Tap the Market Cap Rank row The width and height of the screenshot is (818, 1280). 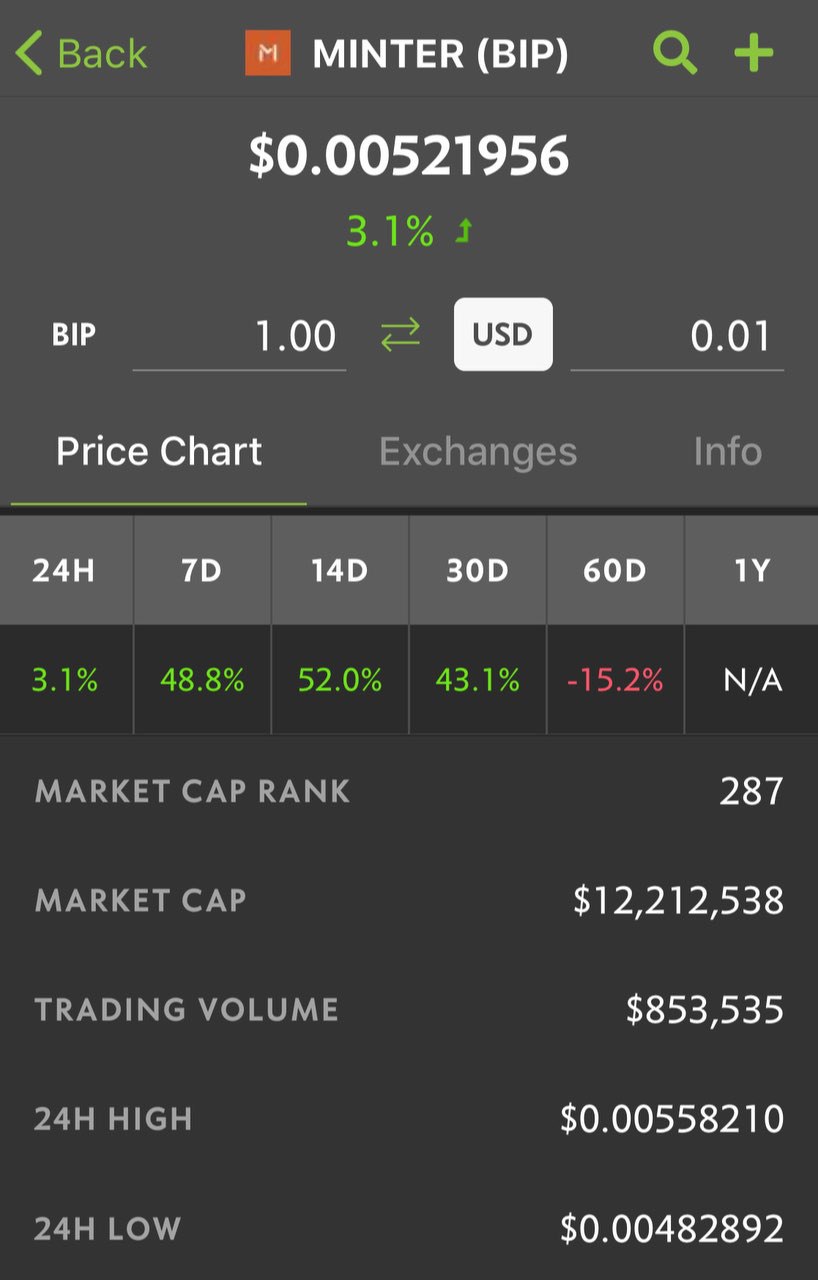pyautogui.click(x=409, y=791)
